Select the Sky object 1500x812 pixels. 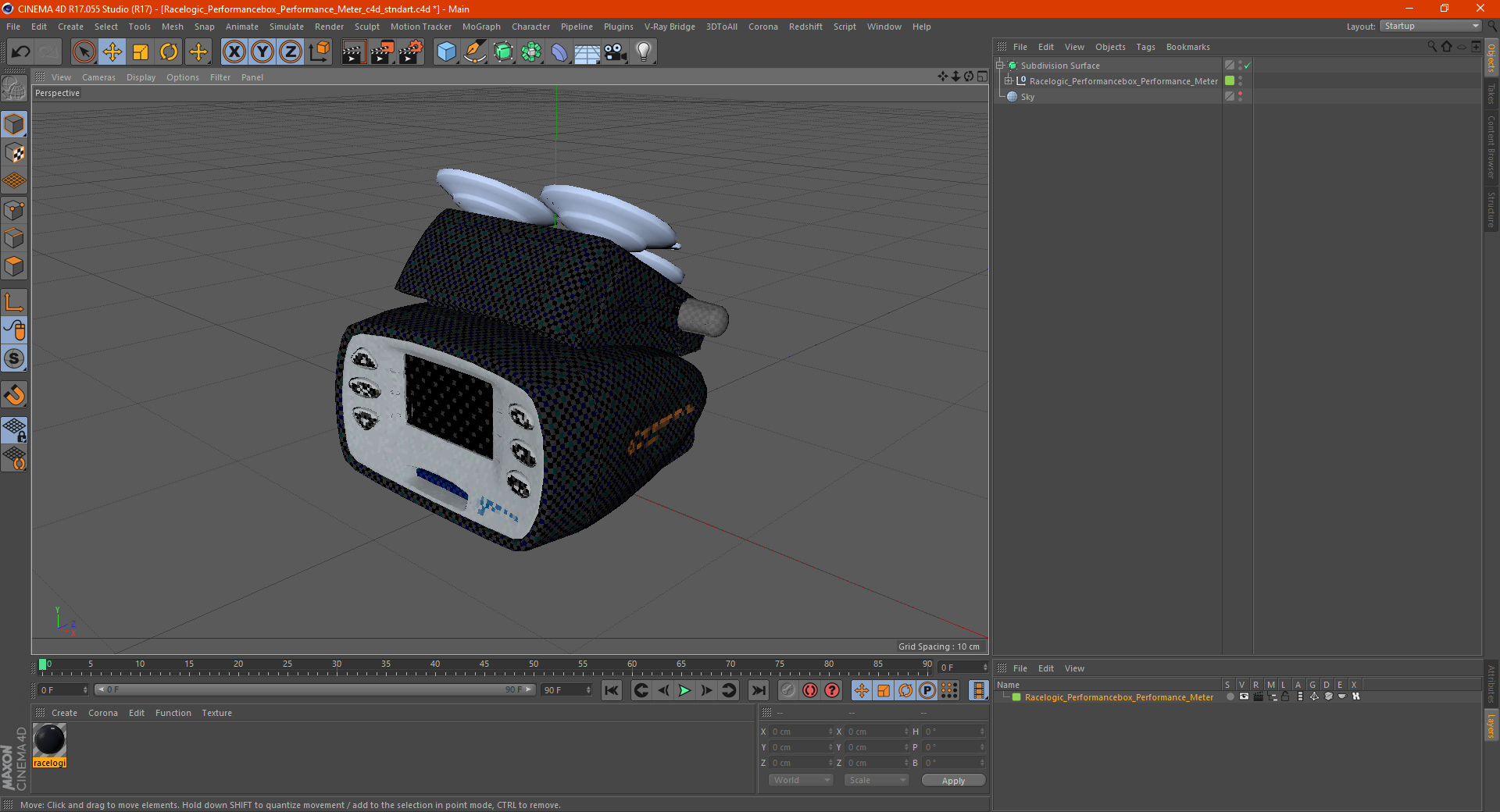[x=1027, y=97]
